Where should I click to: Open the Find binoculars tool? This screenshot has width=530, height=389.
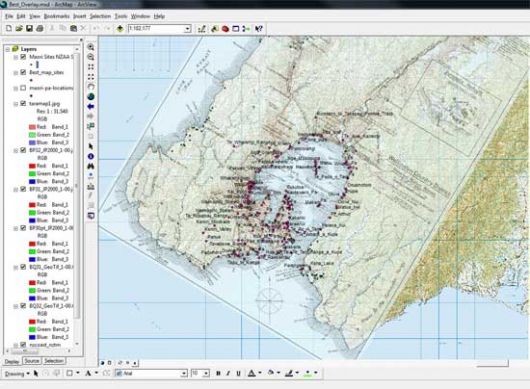pos(91,166)
